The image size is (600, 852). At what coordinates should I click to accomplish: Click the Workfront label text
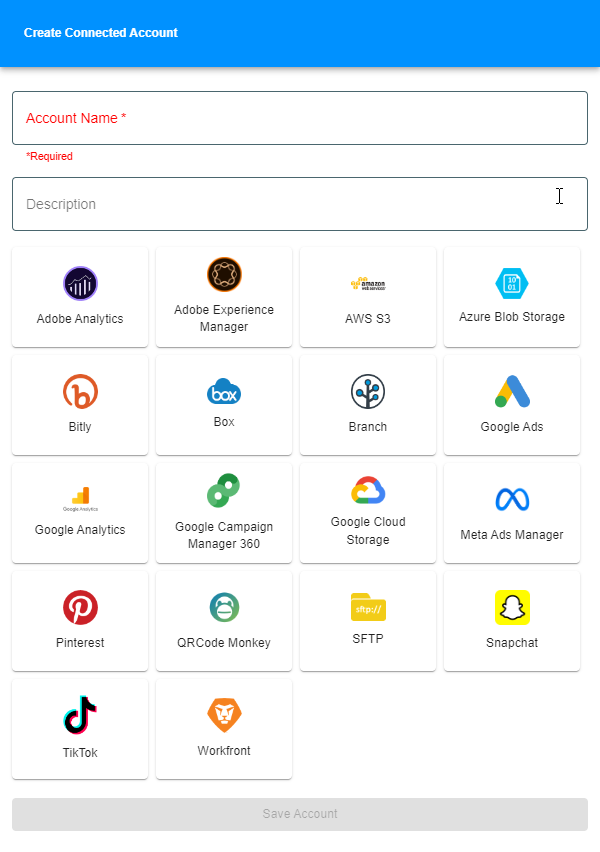(x=224, y=750)
